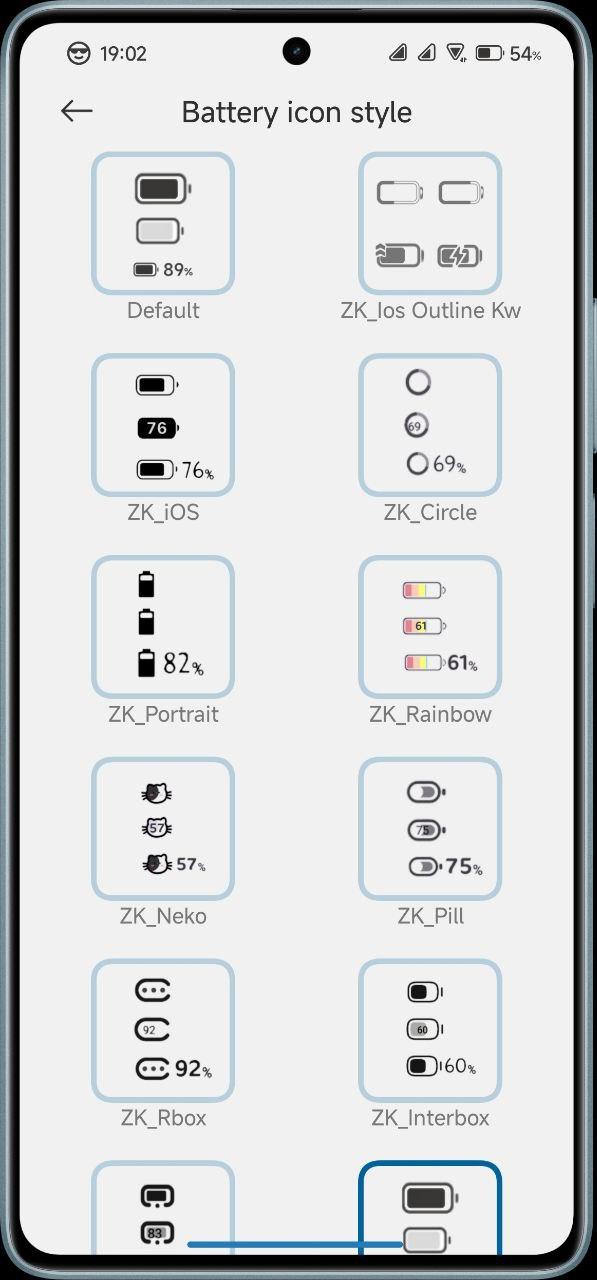Tap the partially visible style card at bottom left
Screen dimensions: 597x1280
click(163, 1208)
